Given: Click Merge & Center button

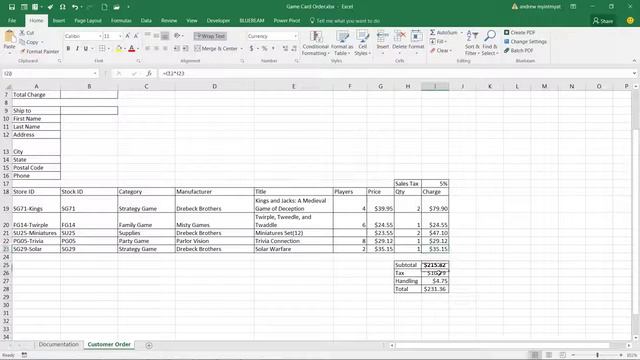Looking at the screenshot, I should 216,49.
